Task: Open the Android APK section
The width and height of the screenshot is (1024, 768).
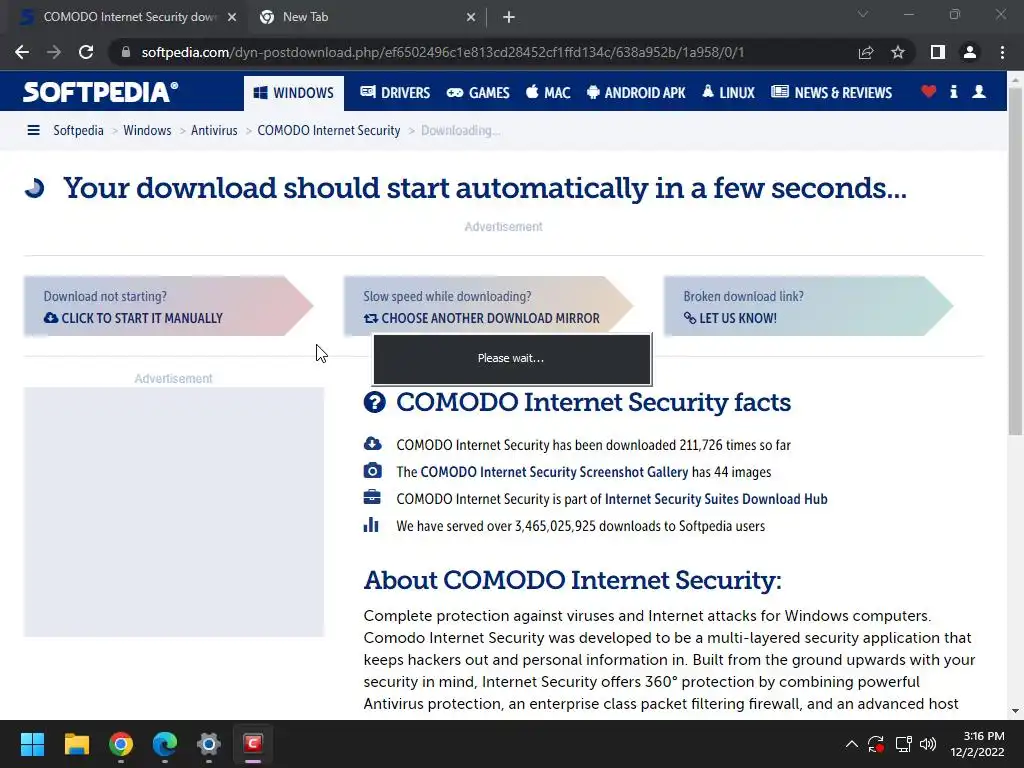Action: pyautogui.click(x=636, y=93)
